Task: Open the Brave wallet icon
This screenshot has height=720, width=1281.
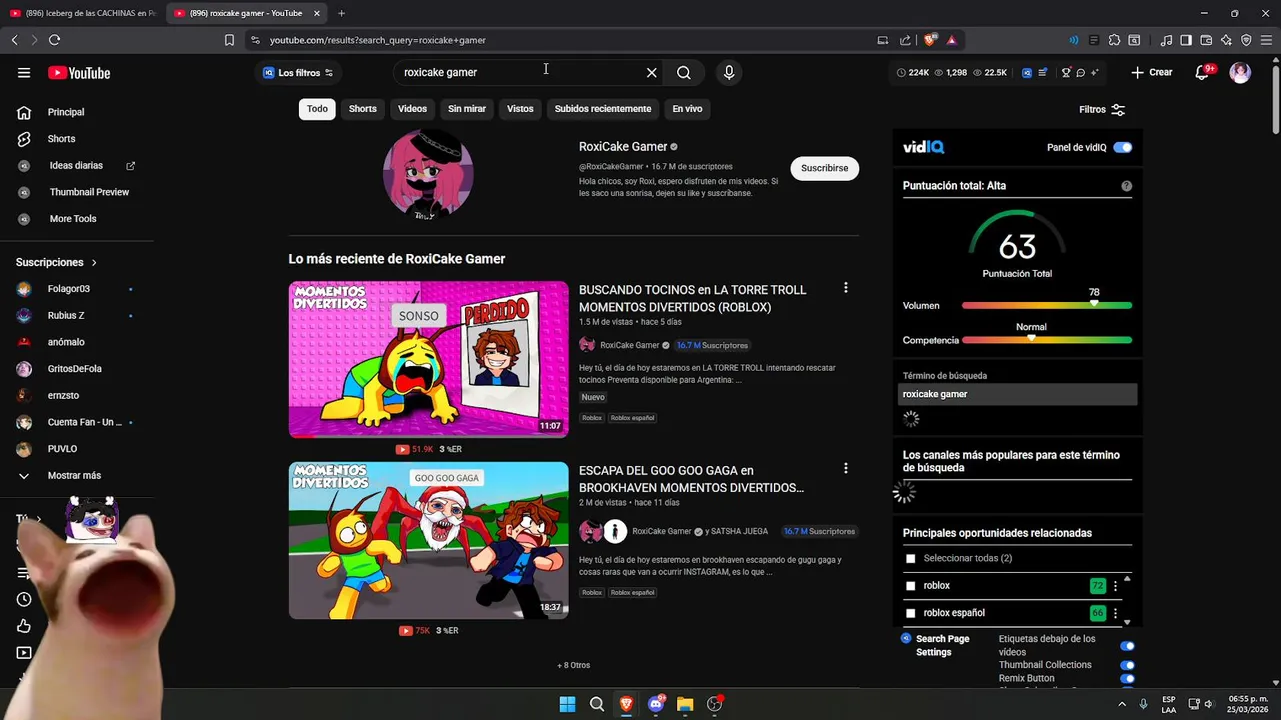Action: (x=1206, y=40)
